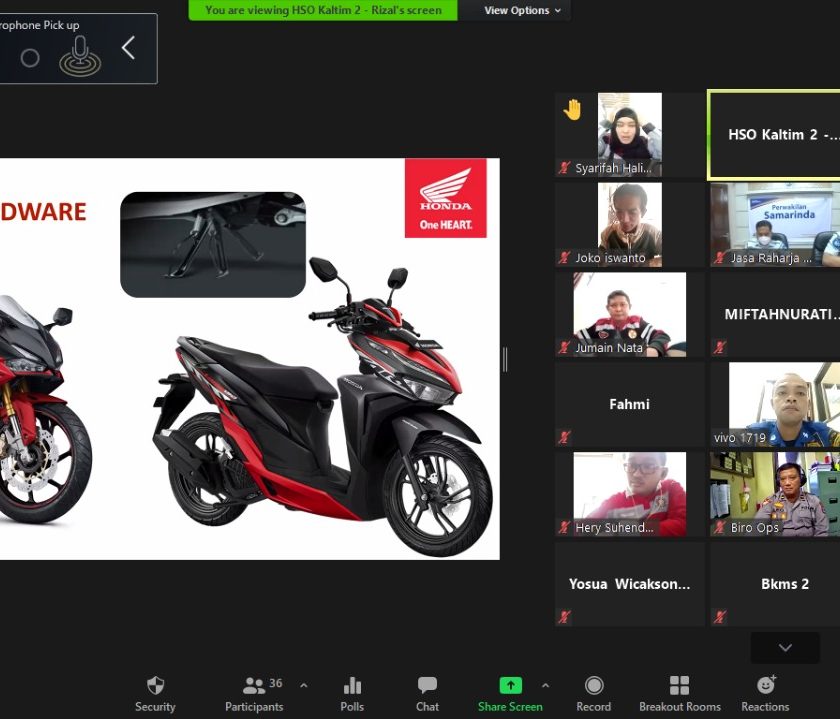Select Jumain Nata's video tile
The height and width of the screenshot is (719, 840).
pyautogui.click(x=629, y=314)
